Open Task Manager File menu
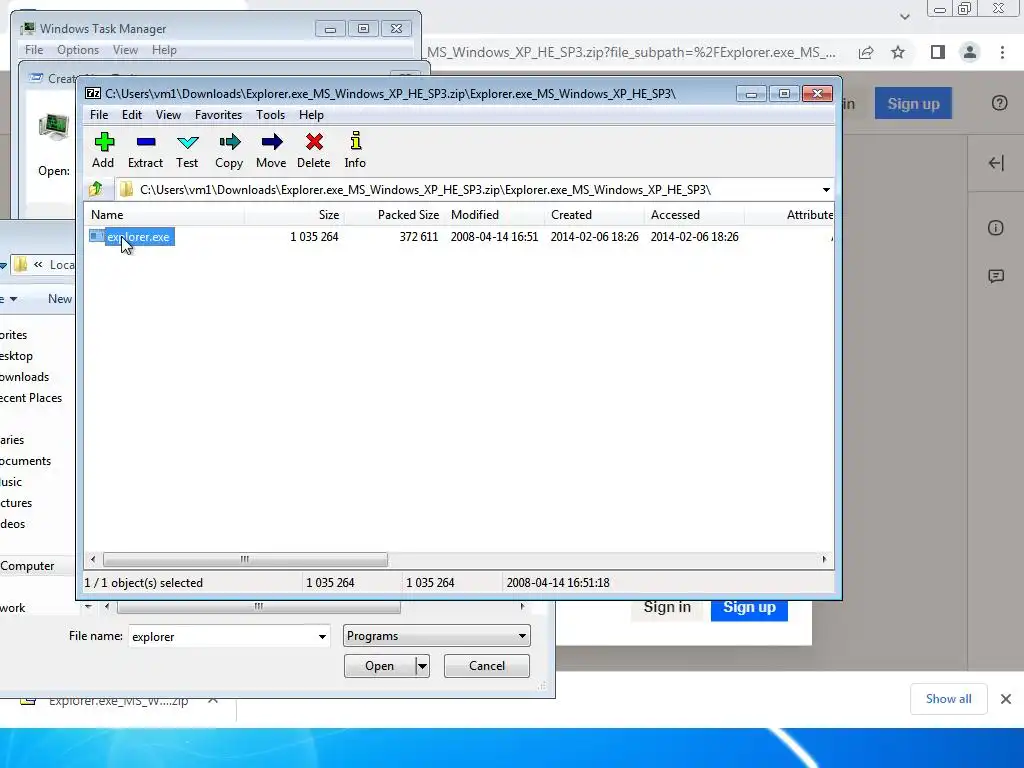Screen dimensions: 1024x768 point(34,50)
